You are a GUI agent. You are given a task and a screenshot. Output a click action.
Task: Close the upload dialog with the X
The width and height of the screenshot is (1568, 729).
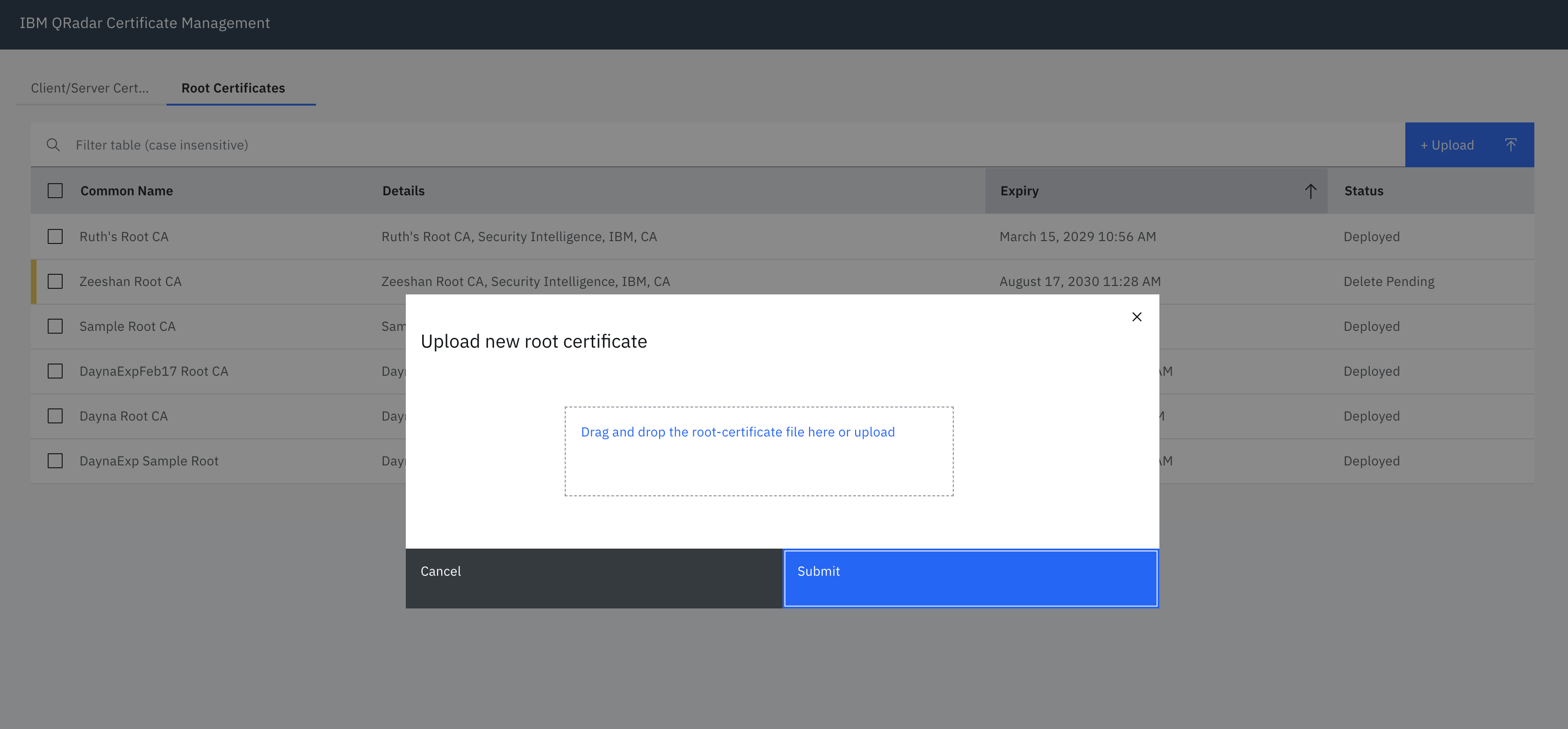1137,316
